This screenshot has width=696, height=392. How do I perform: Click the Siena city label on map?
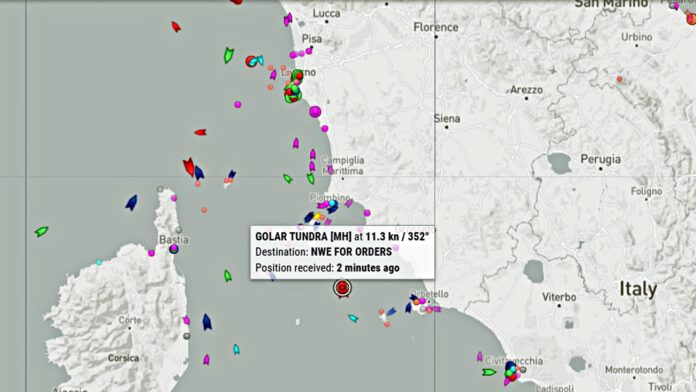point(447,119)
